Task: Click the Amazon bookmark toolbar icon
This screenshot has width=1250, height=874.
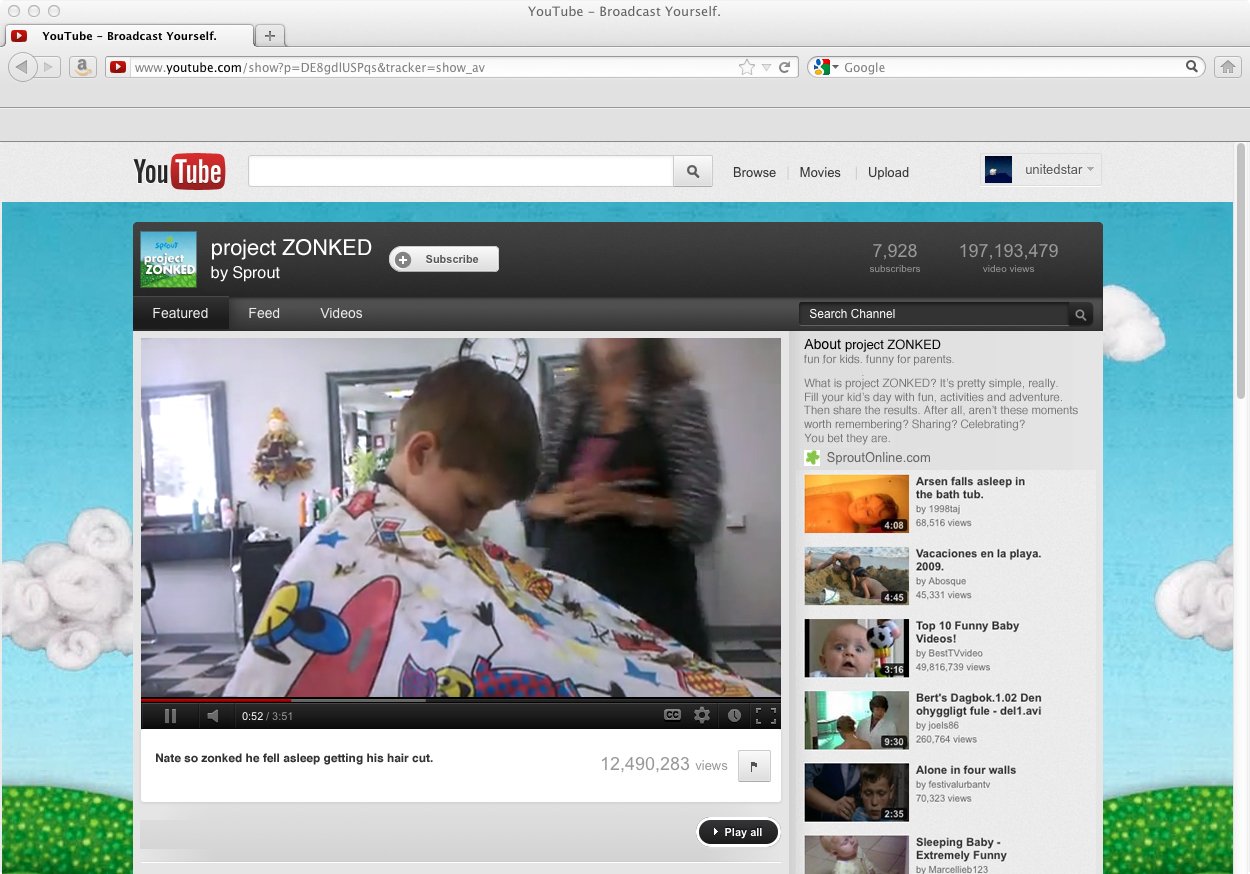Action: click(83, 67)
